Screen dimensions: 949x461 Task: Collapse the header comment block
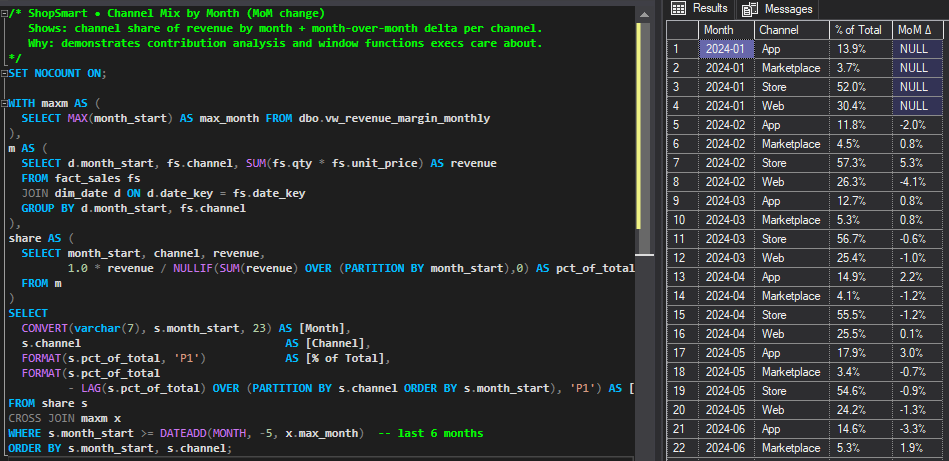4,13
